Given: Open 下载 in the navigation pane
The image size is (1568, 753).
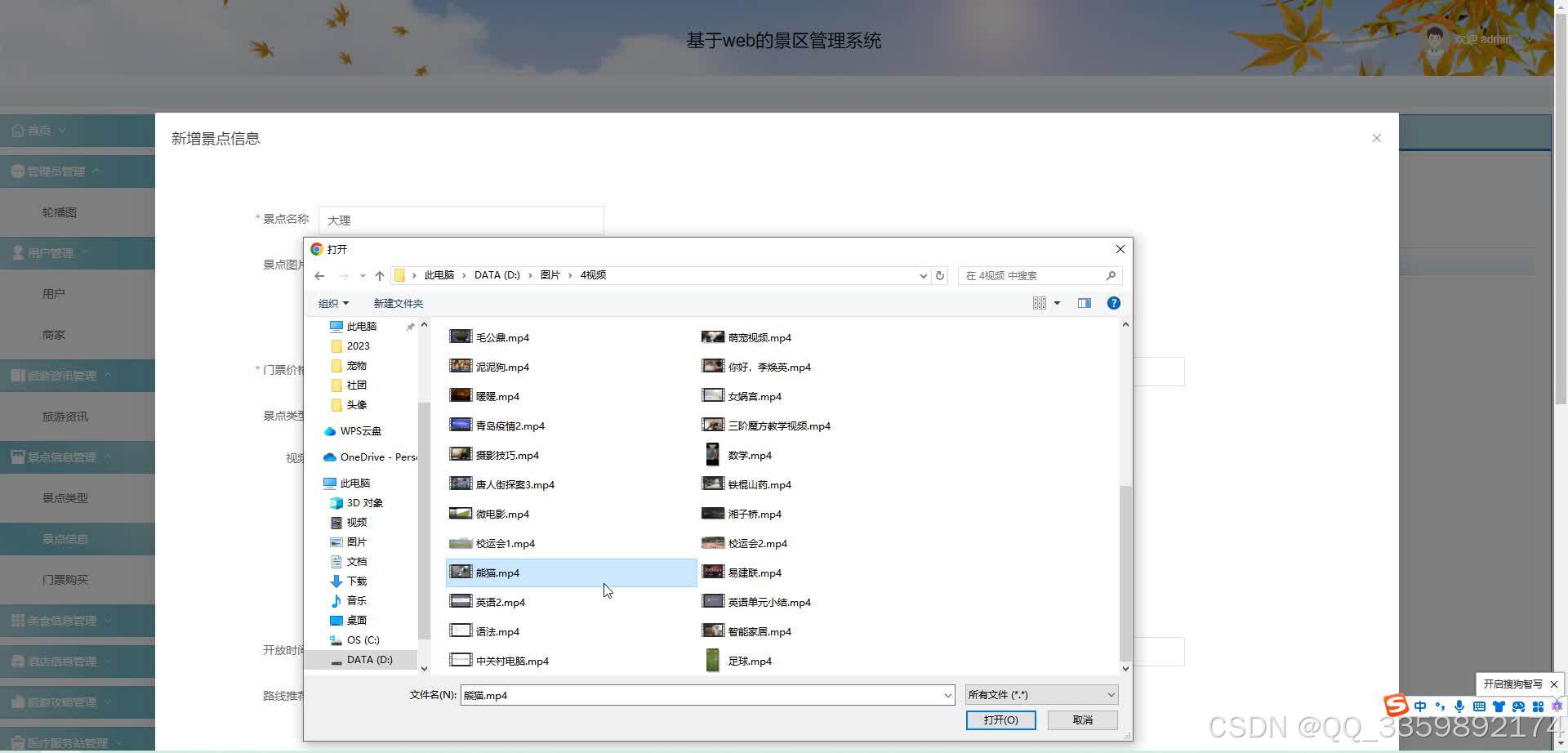Looking at the screenshot, I should pyautogui.click(x=349, y=581).
